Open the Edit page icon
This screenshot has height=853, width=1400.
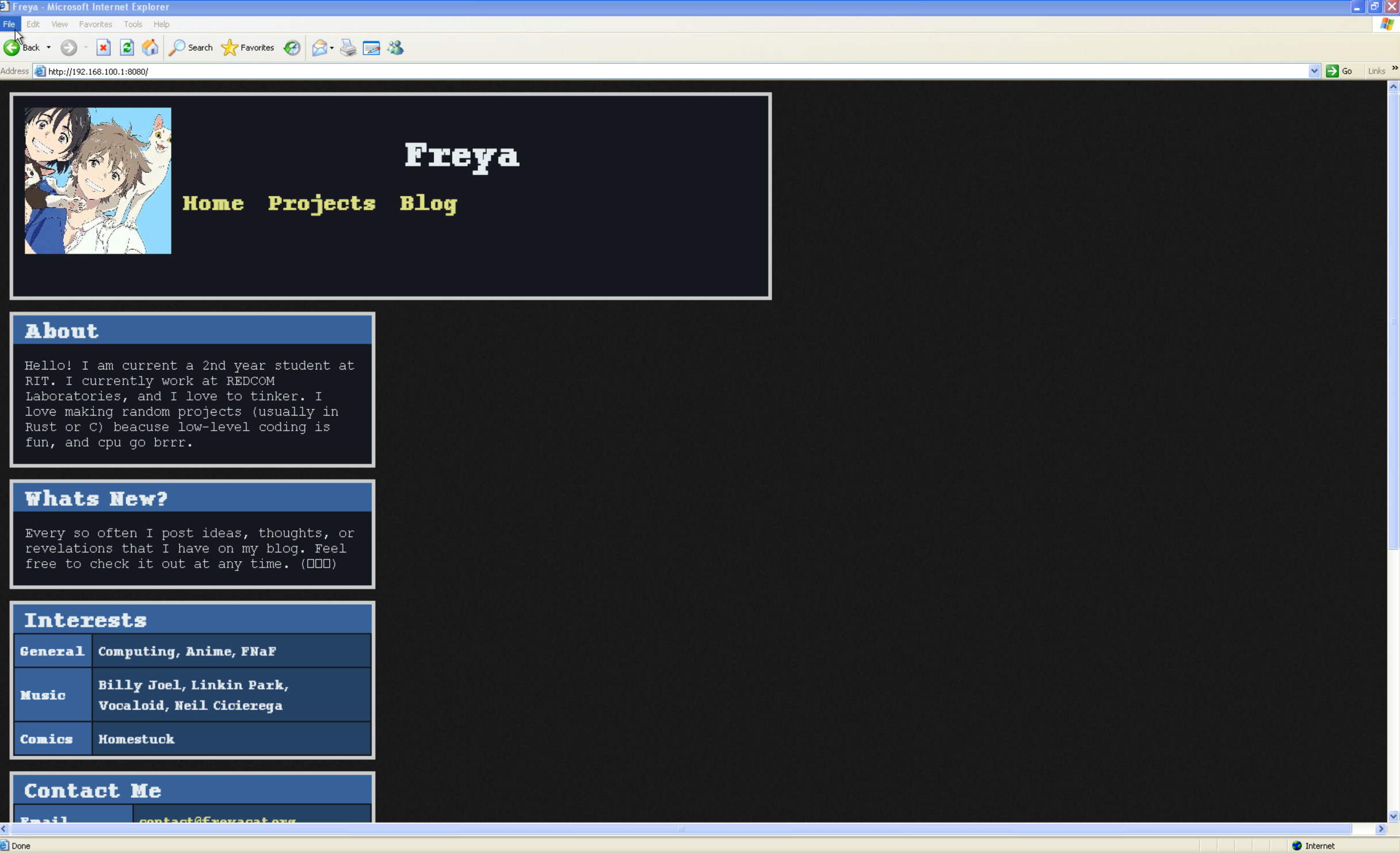coord(372,48)
